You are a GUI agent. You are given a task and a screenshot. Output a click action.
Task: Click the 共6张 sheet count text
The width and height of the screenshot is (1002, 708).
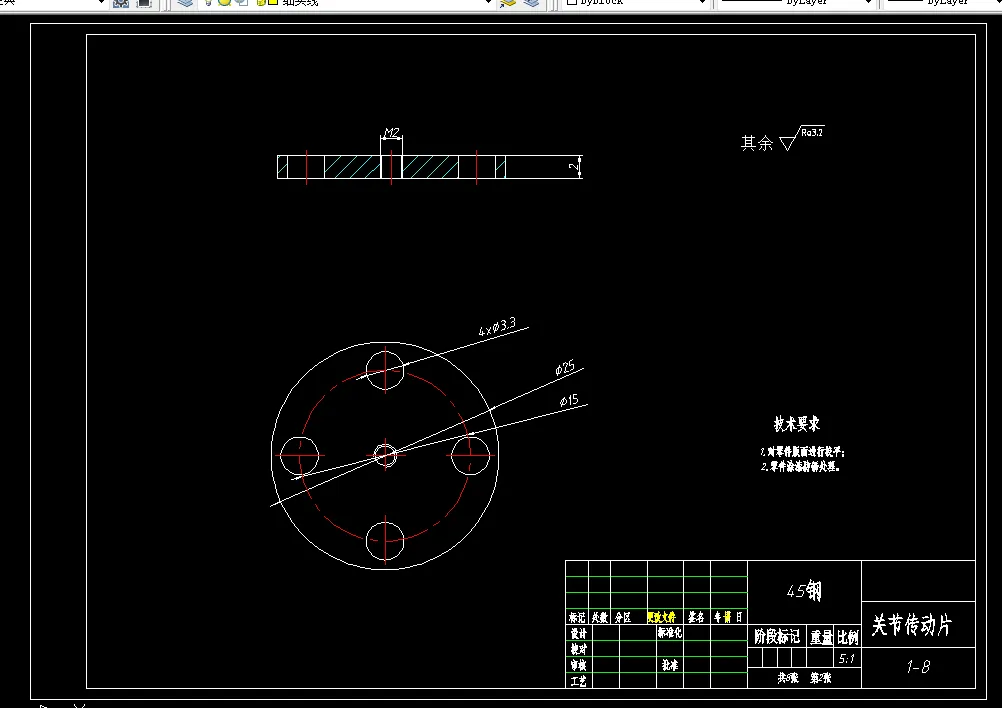(787, 678)
